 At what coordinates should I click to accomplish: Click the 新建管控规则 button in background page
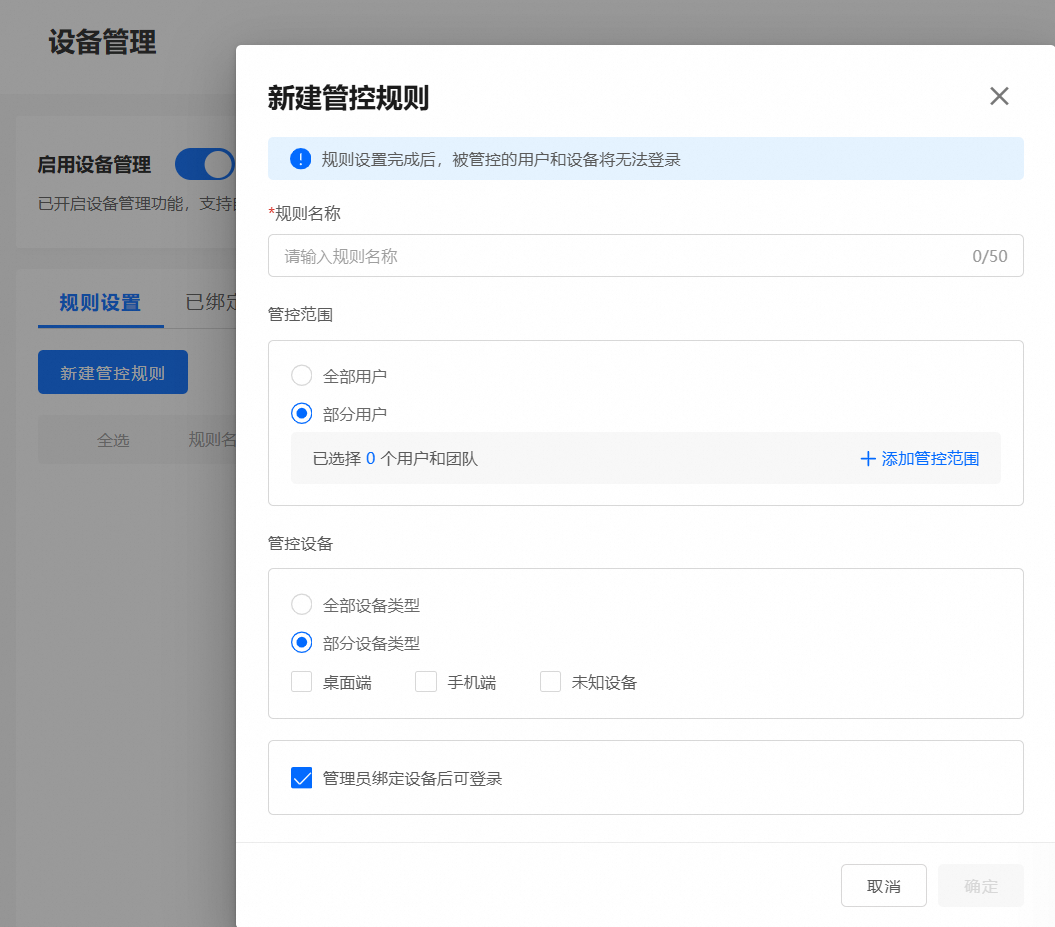[112, 372]
